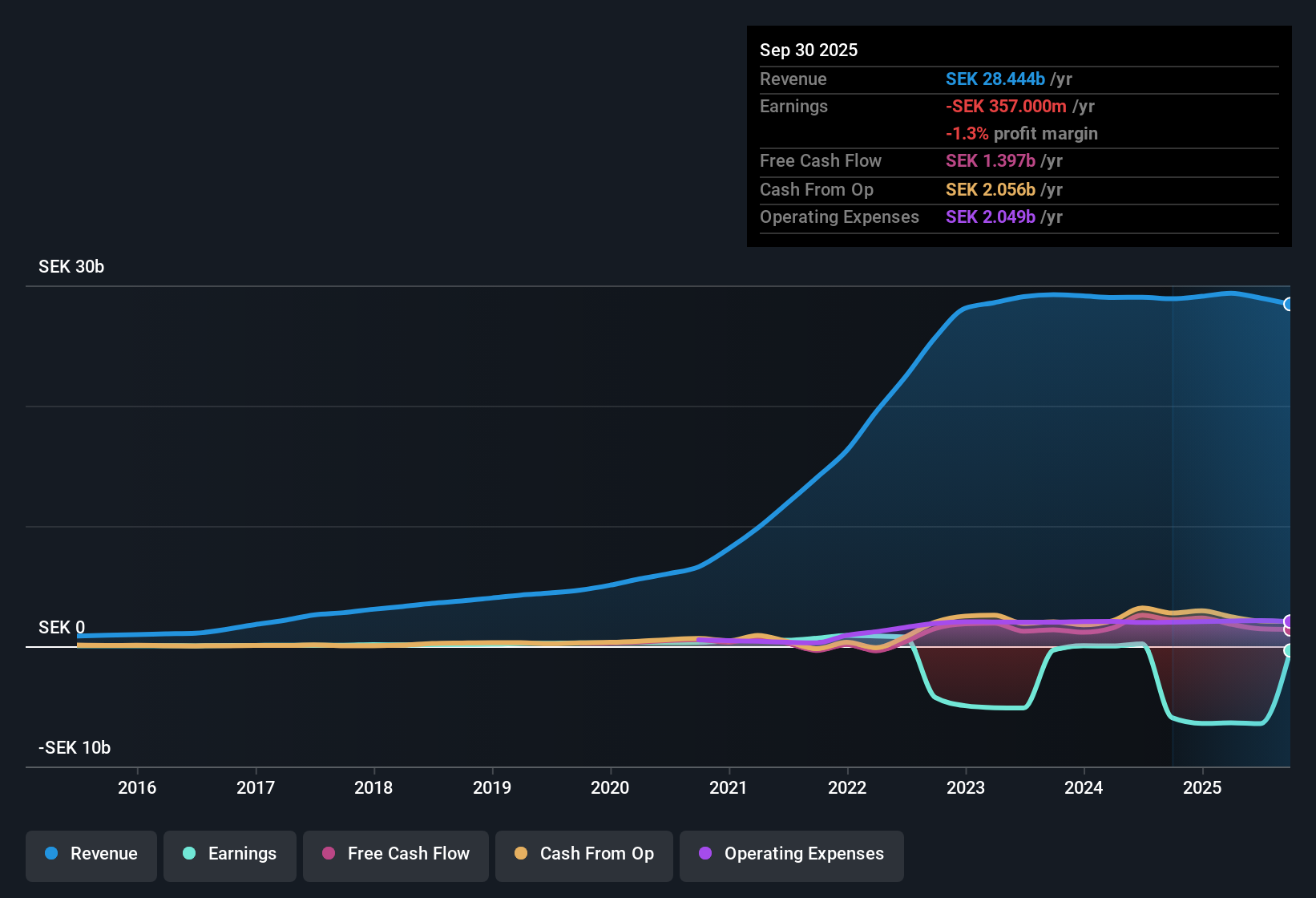Select the 2020 label on the timeline

[x=611, y=788]
